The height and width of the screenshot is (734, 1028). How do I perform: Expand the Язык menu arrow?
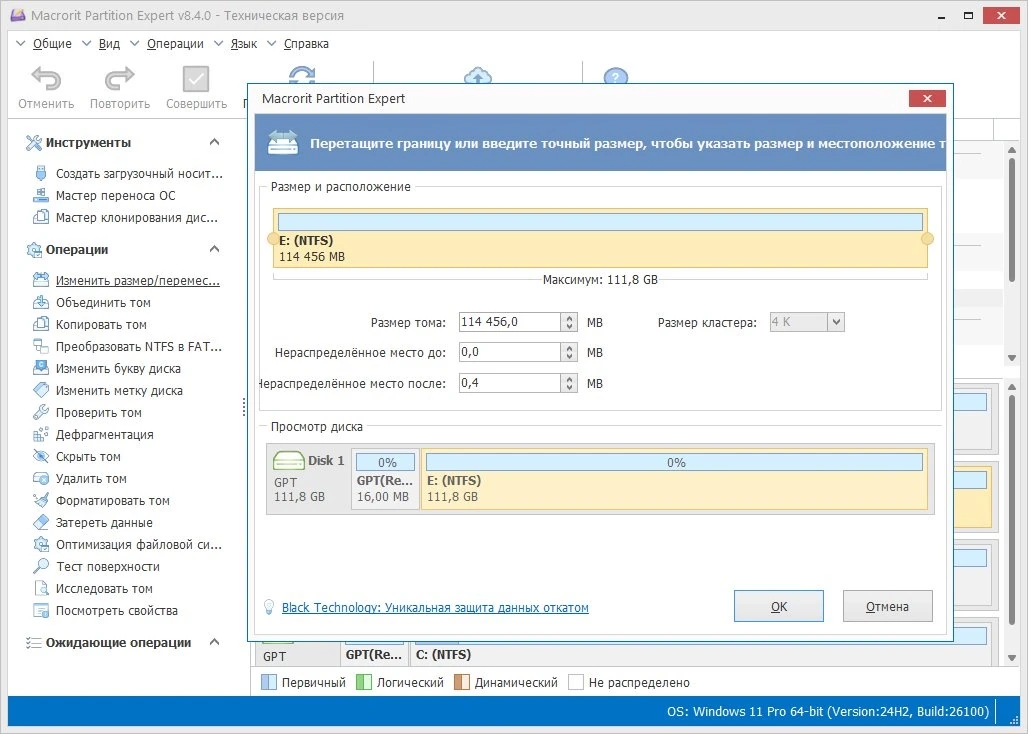pyautogui.click(x=218, y=44)
